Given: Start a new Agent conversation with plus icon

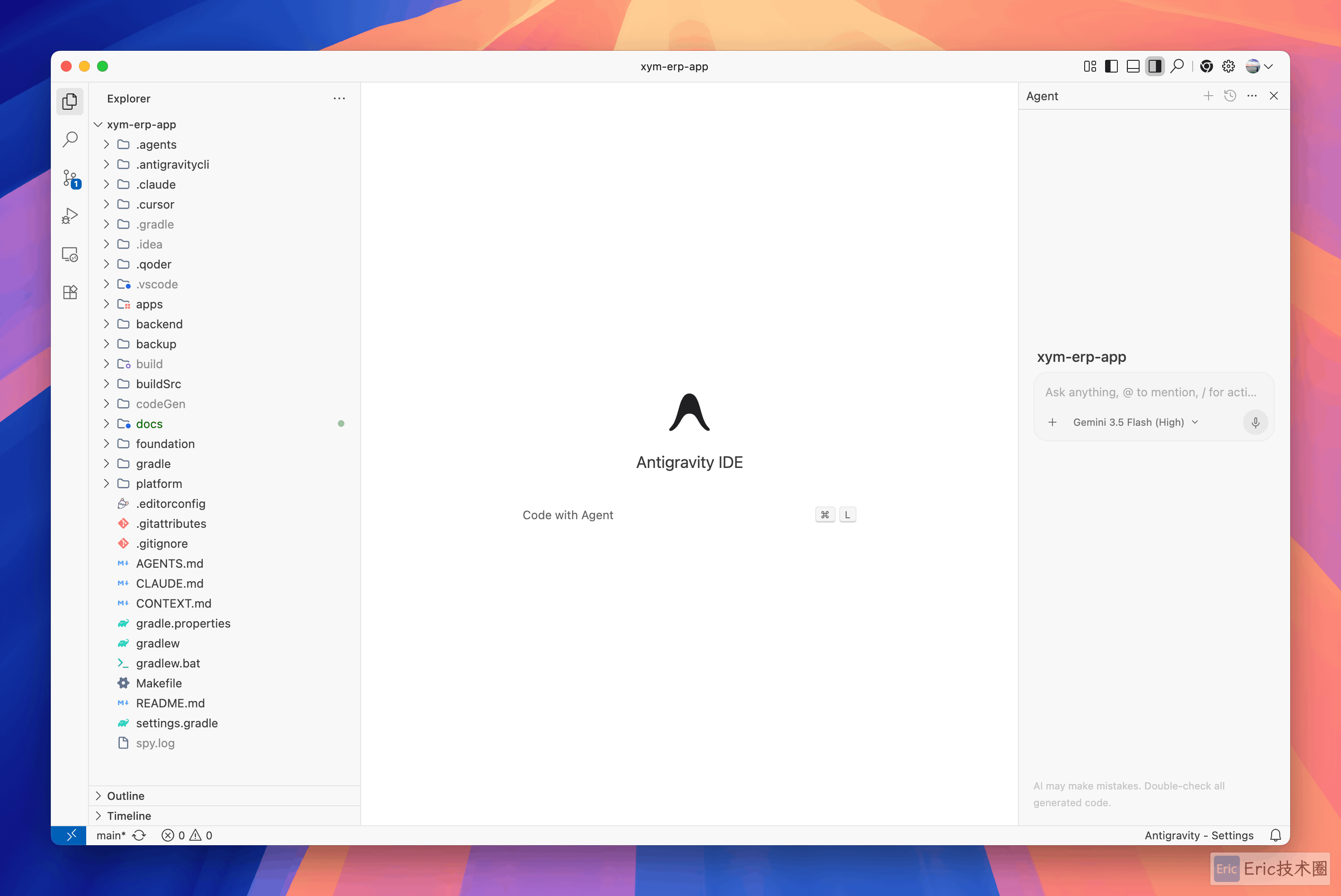Looking at the screenshot, I should coord(1209,96).
